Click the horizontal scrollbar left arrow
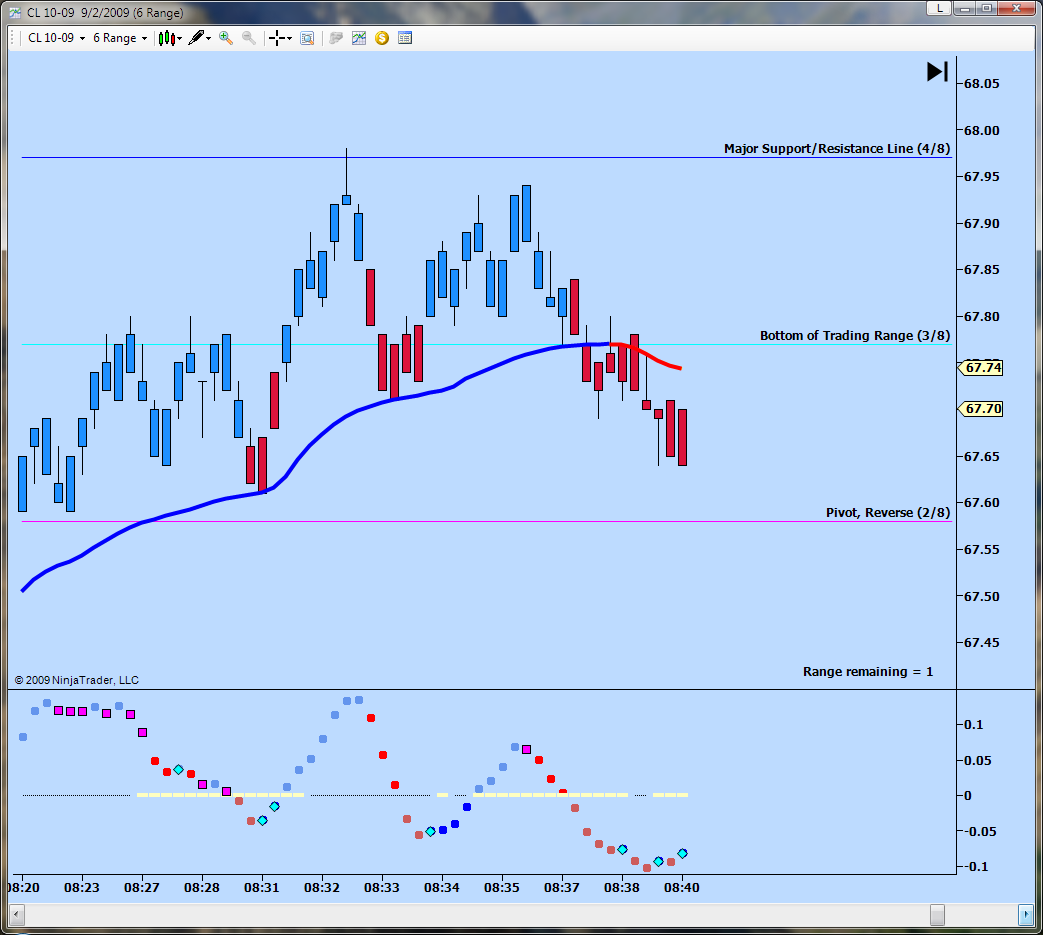The image size is (1043, 935). tap(17, 915)
